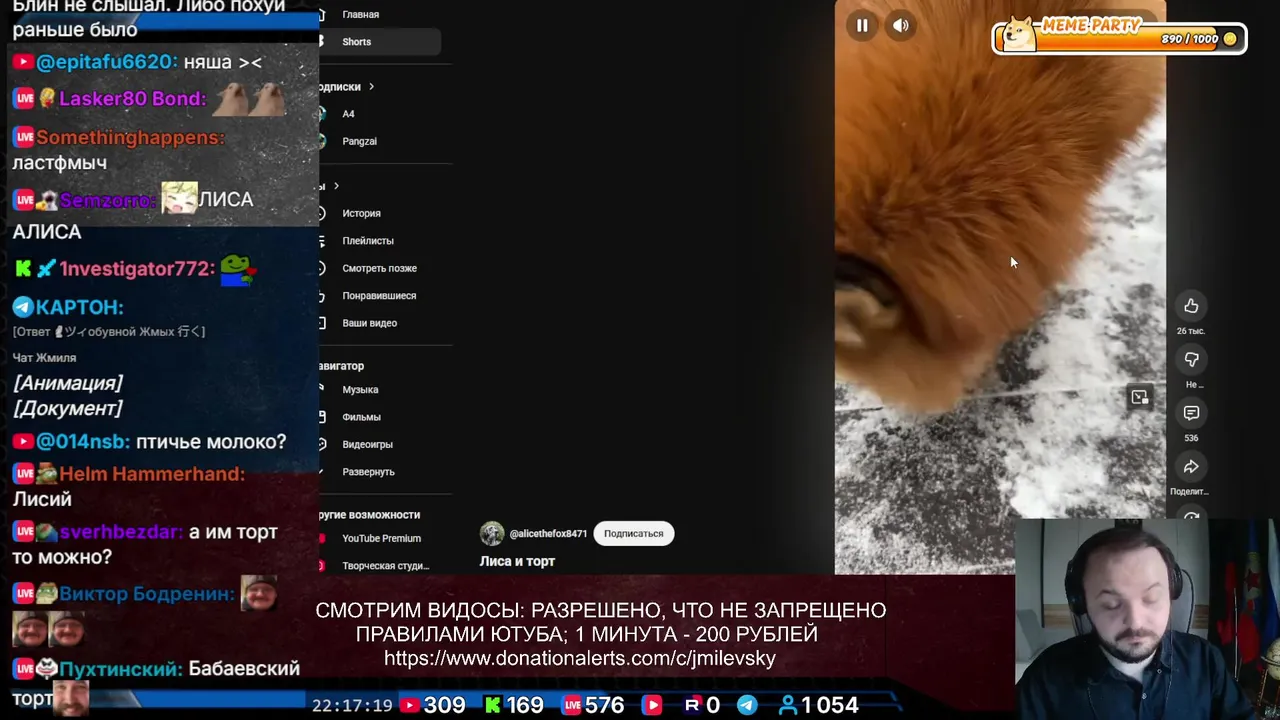1280x720 pixels.
Task: Click chat username Semzorro
Action: [108, 200]
